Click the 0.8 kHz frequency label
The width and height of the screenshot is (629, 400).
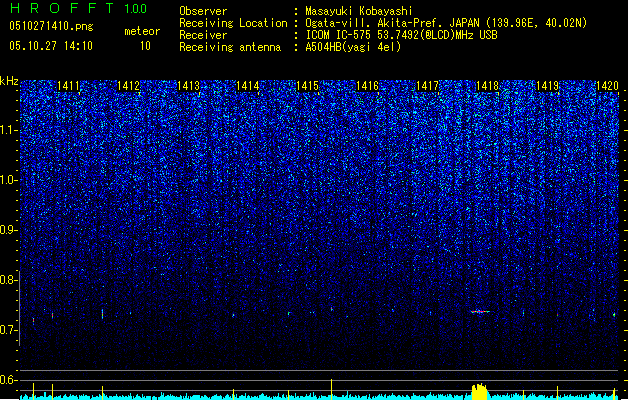[x=9, y=280]
